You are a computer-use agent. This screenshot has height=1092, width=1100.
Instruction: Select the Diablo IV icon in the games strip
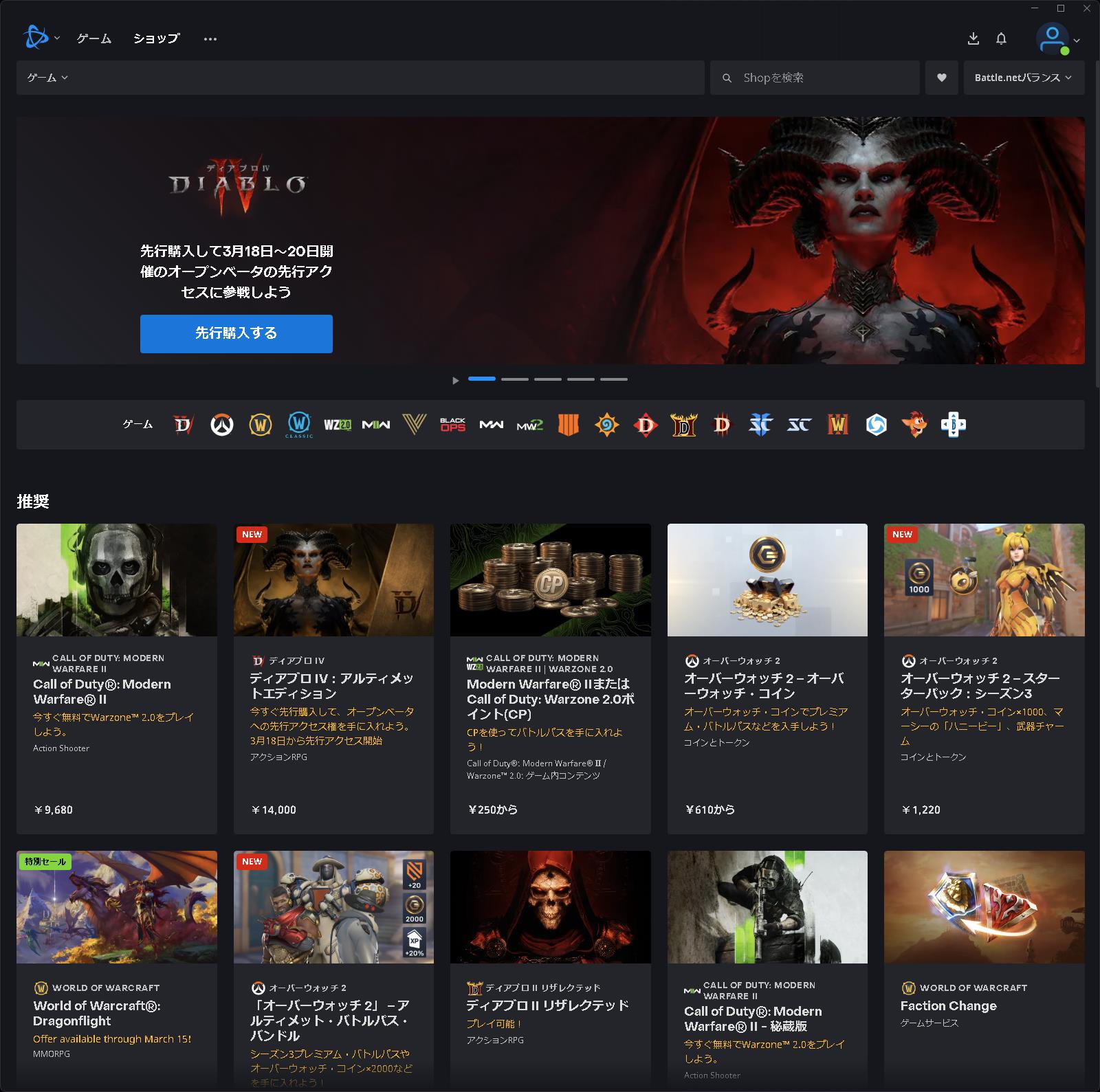point(183,425)
